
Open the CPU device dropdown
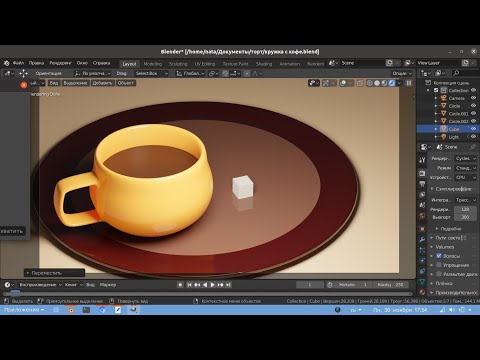click(x=466, y=177)
